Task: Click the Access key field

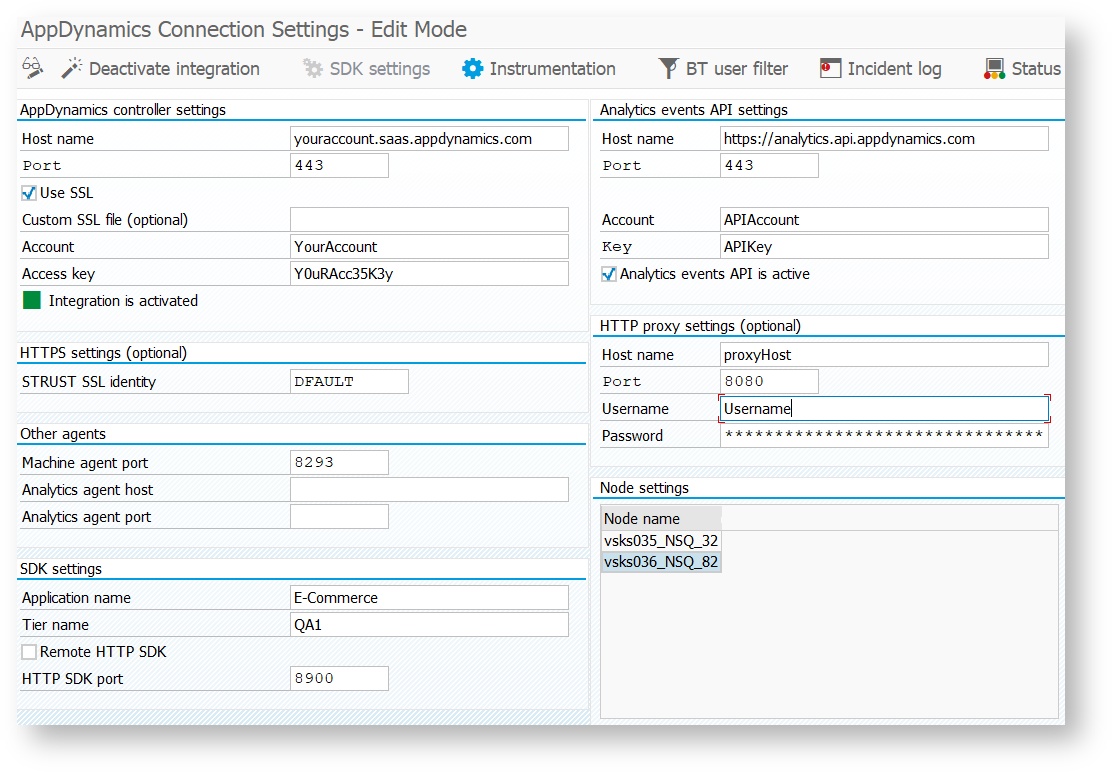Action: [429, 273]
